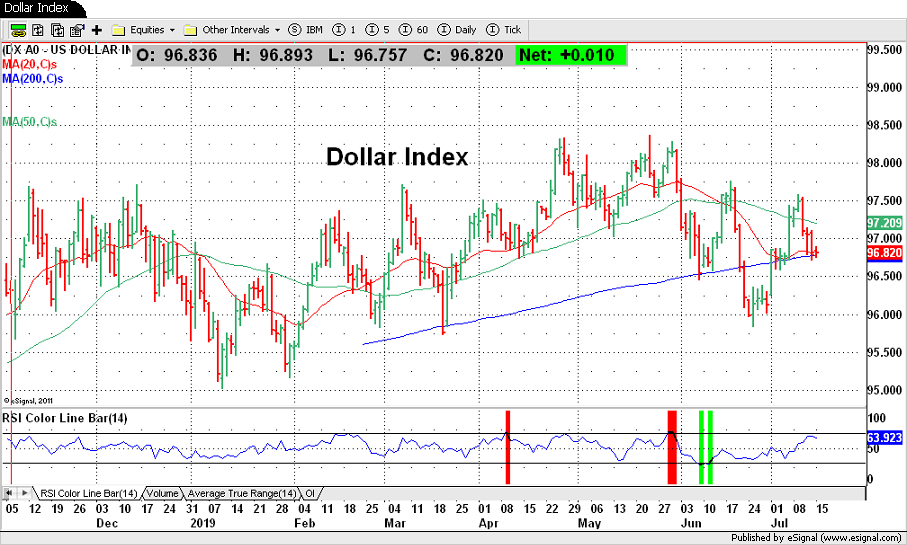
Task: Click the first green RSI signal bar in June
Action: click(701, 447)
